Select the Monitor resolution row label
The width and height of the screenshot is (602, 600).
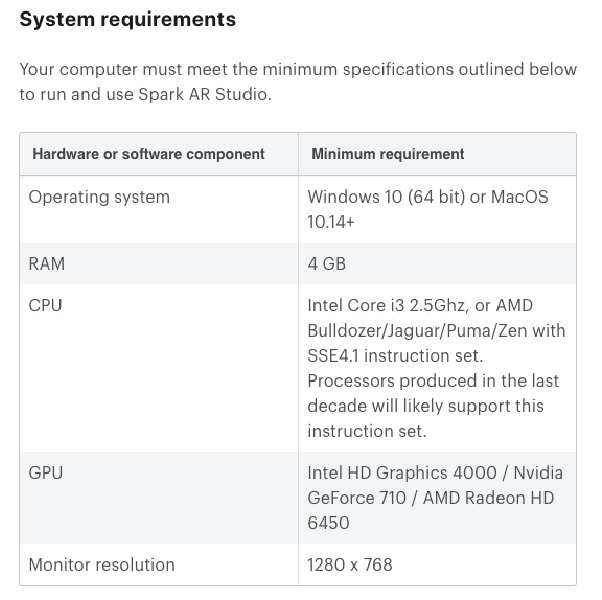point(101,565)
